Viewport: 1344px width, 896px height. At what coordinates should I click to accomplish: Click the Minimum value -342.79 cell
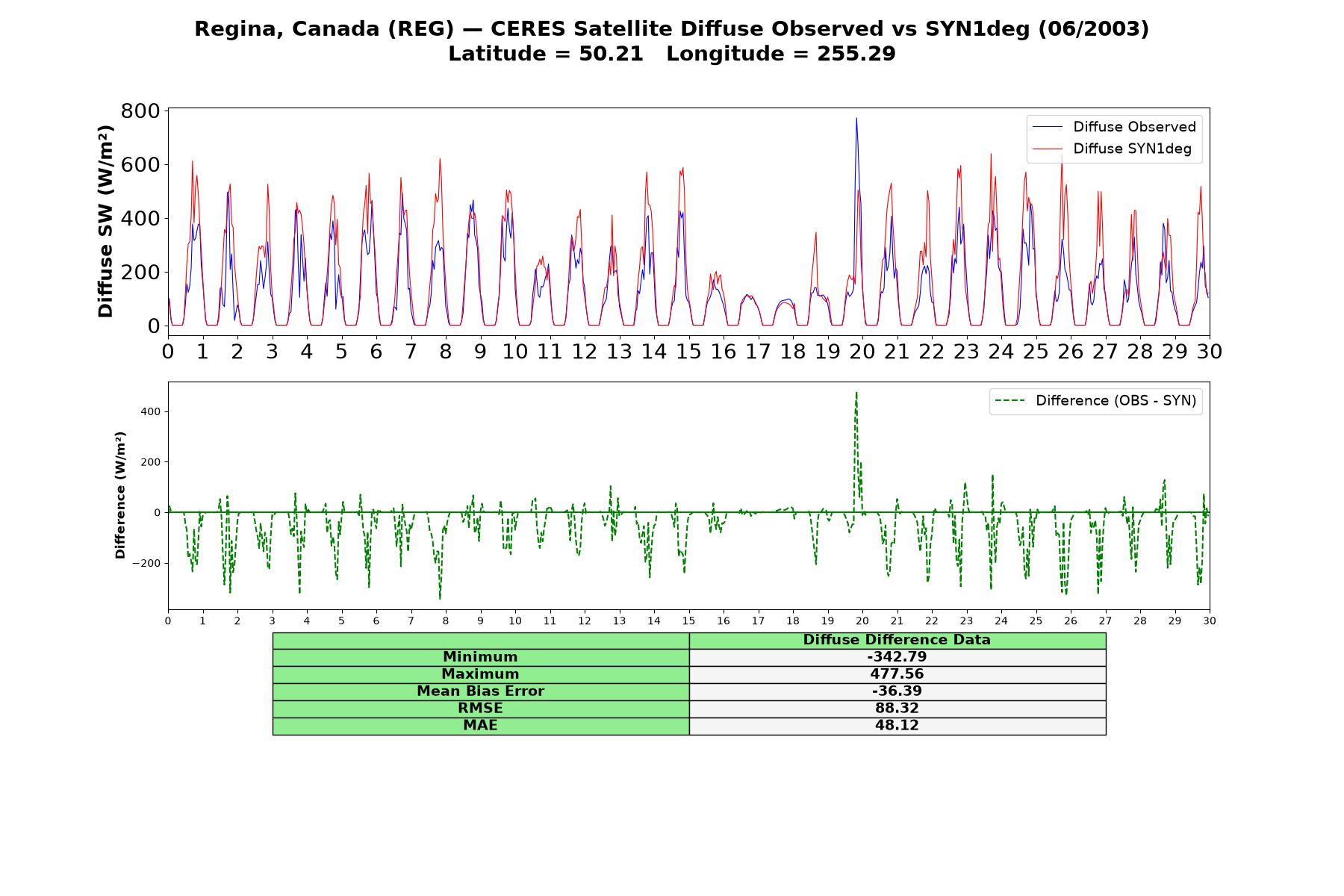897,657
